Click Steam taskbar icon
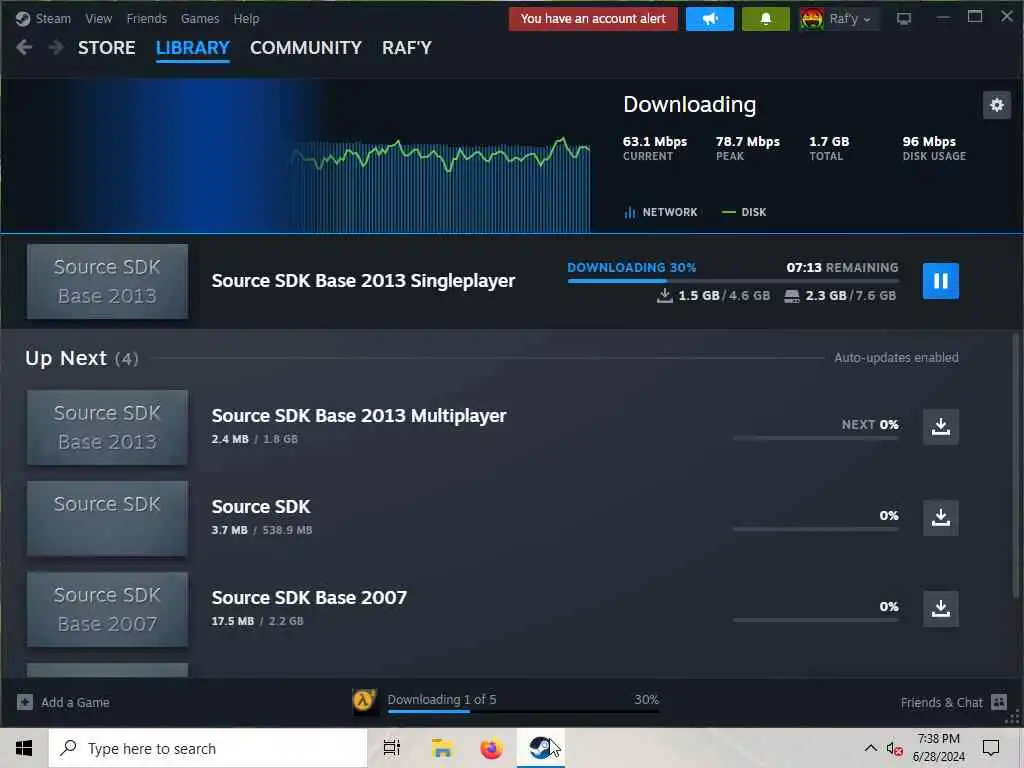Viewport: 1024px width, 768px height. [x=541, y=748]
